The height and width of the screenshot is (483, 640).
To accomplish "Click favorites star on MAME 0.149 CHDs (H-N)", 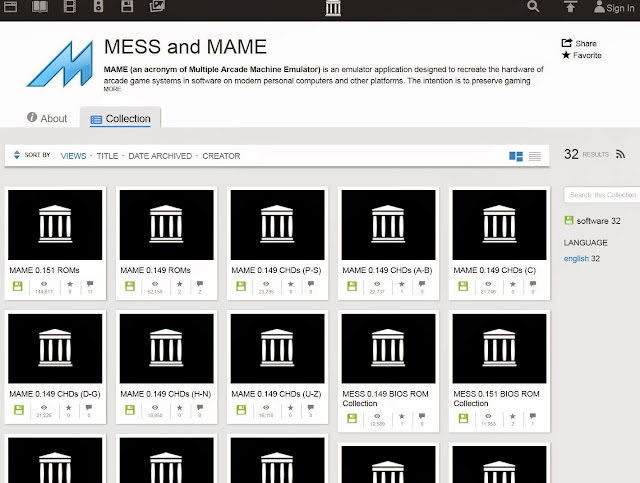I will (180, 407).
